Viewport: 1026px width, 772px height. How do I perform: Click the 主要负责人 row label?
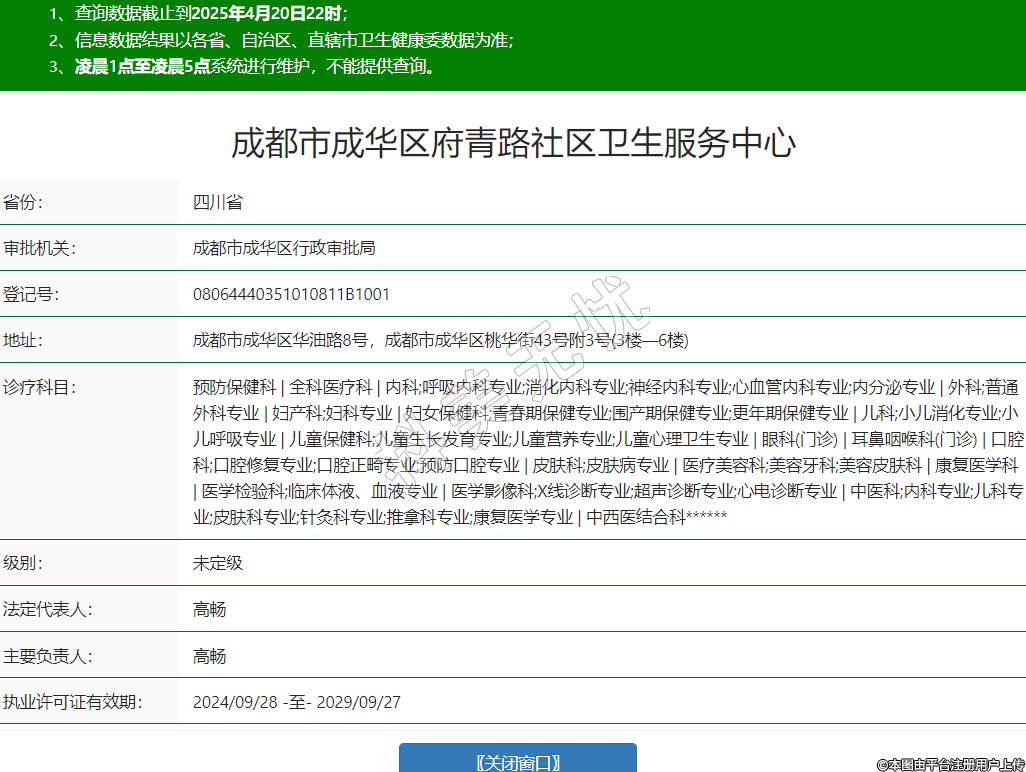pyautogui.click(x=48, y=656)
